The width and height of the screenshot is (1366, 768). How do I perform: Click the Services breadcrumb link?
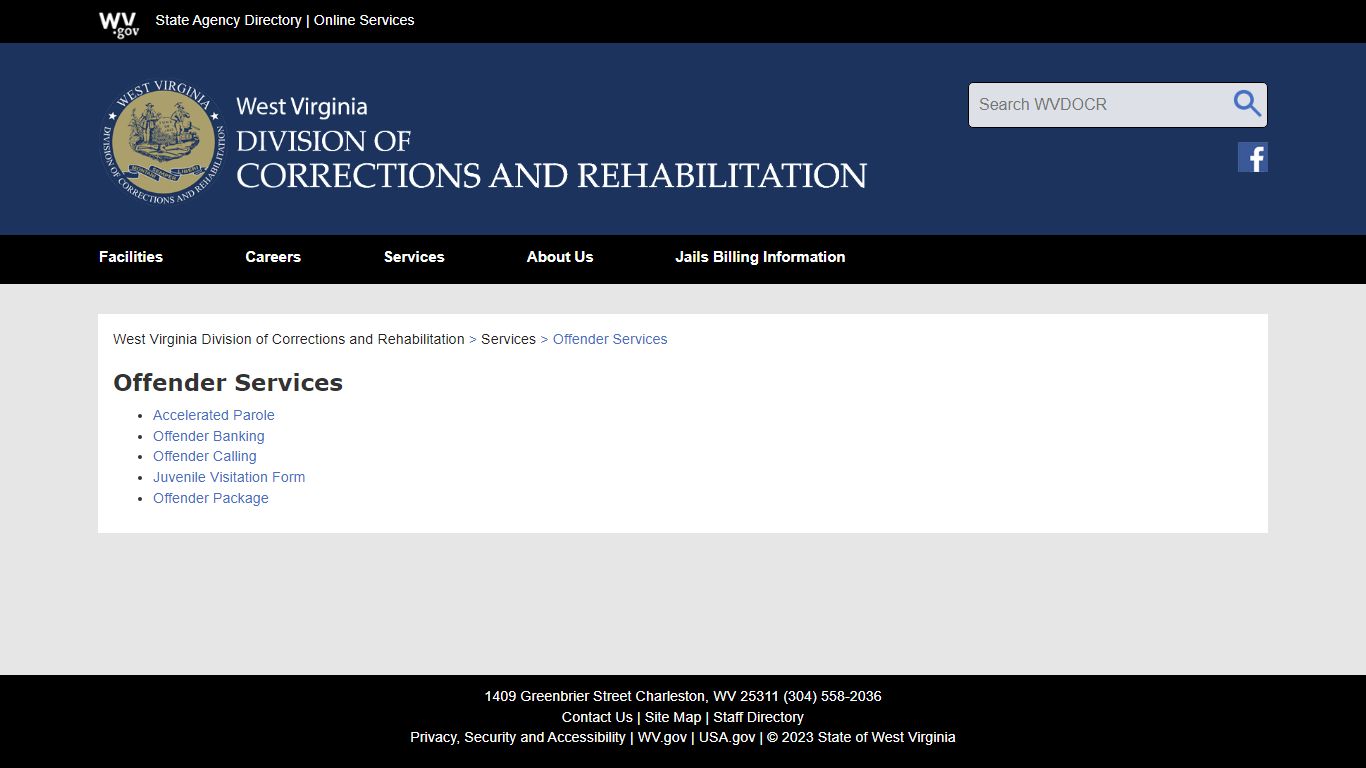pyautogui.click(x=508, y=339)
